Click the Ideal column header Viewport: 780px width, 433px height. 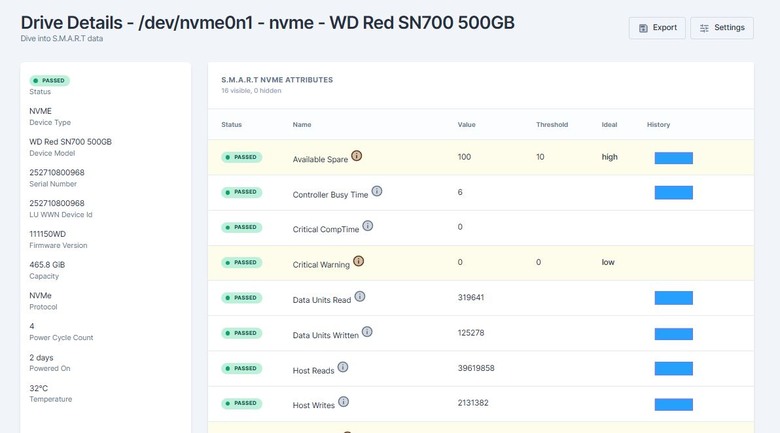[x=609, y=124]
